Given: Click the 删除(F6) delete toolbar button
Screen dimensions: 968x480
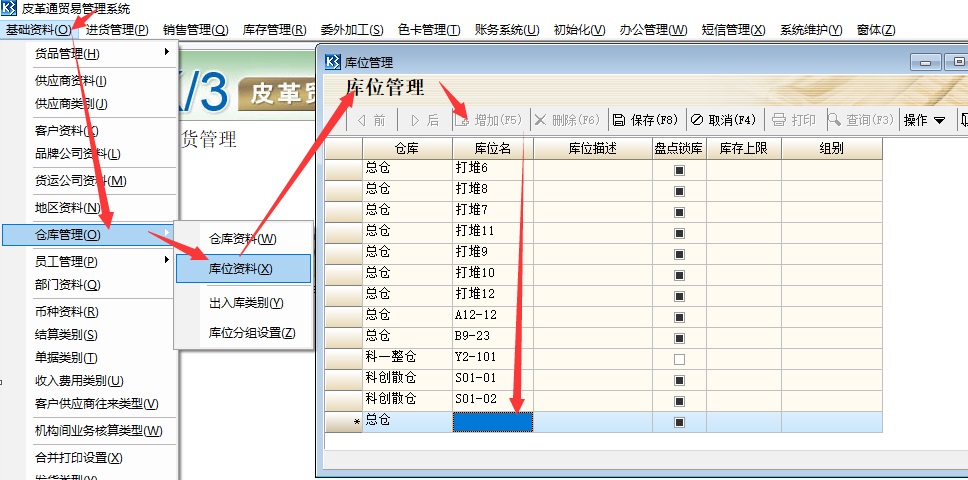Looking at the screenshot, I should (567, 120).
